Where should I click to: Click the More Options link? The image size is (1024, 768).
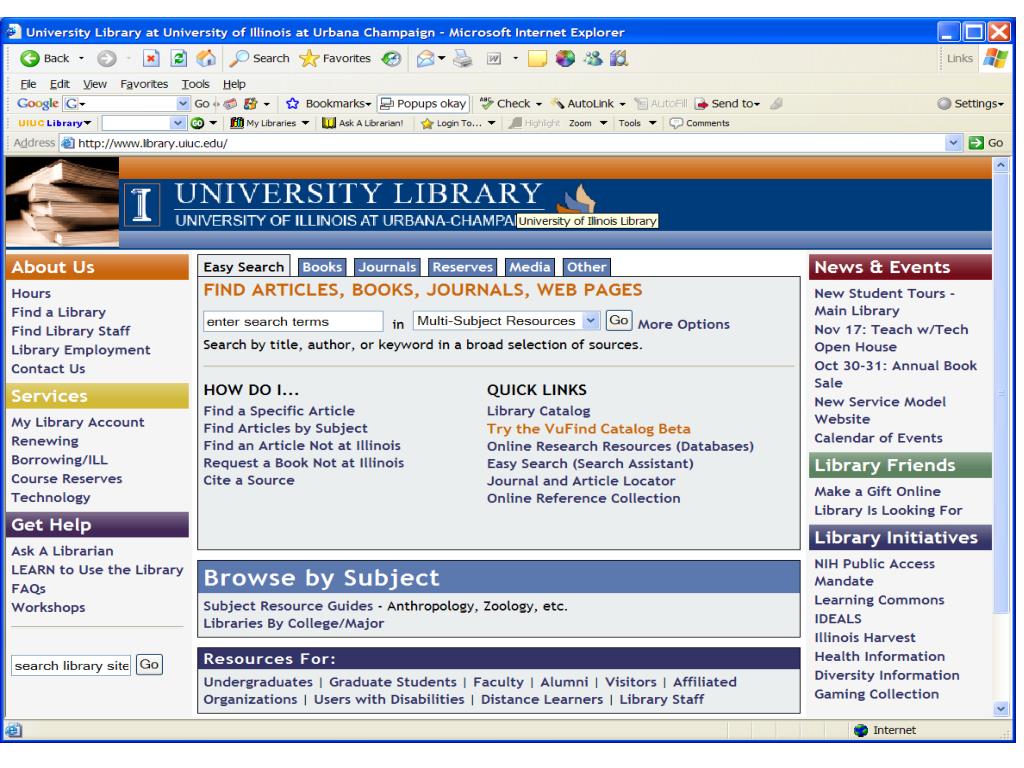coord(684,324)
